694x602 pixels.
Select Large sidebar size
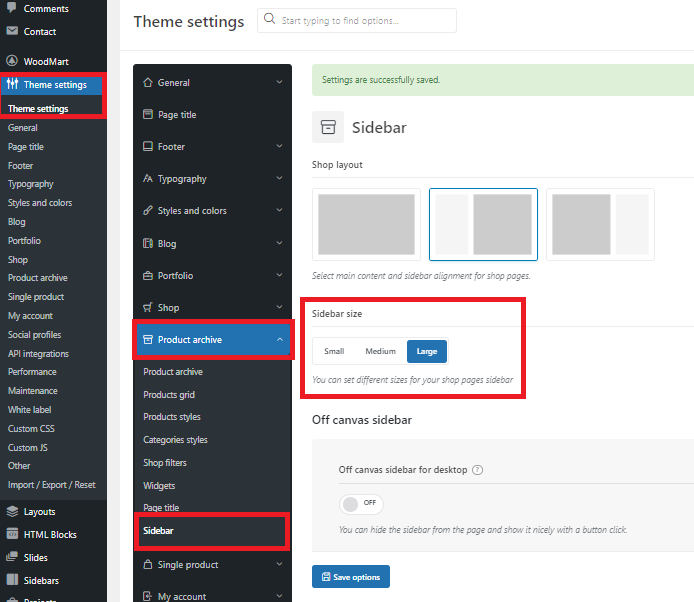427,351
